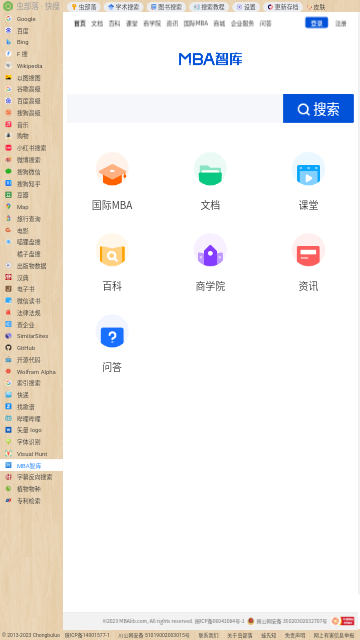This screenshot has width=360, height=640.
Task: Open the 问答 question mark icon
Action: pyautogui.click(x=112, y=331)
